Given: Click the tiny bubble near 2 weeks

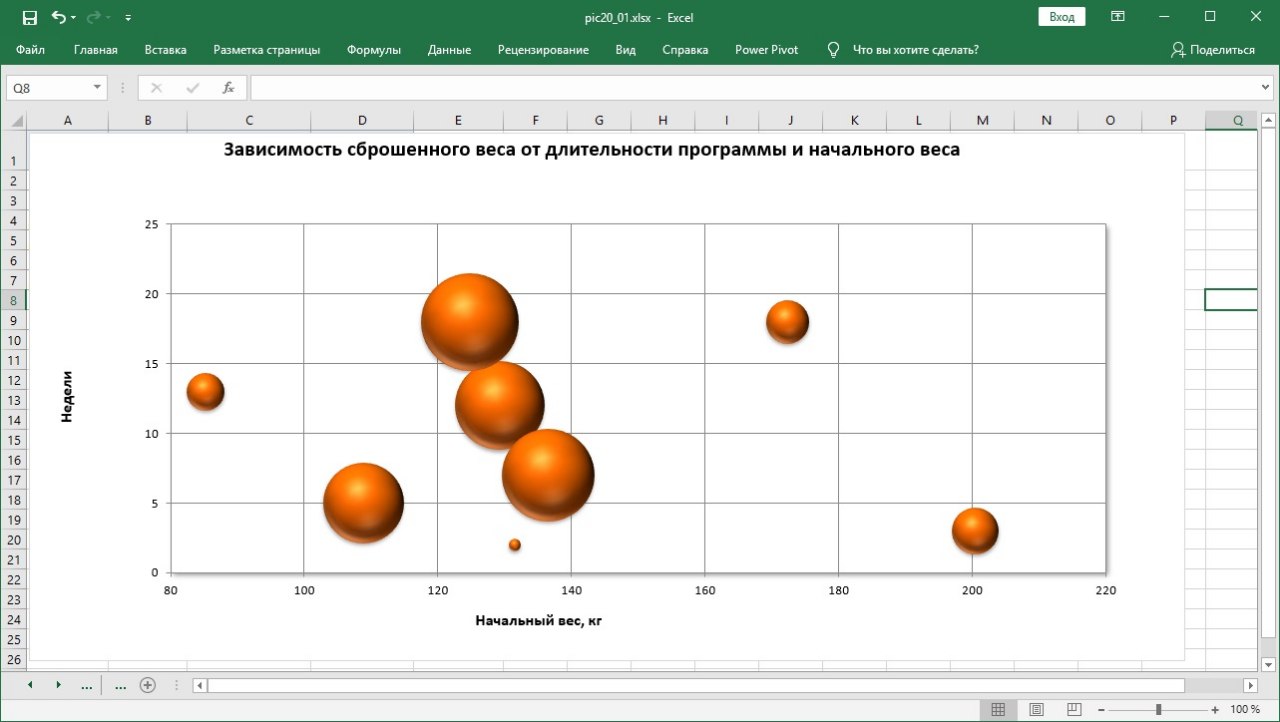Looking at the screenshot, I should pyautogui.click(x=515, y=545).
